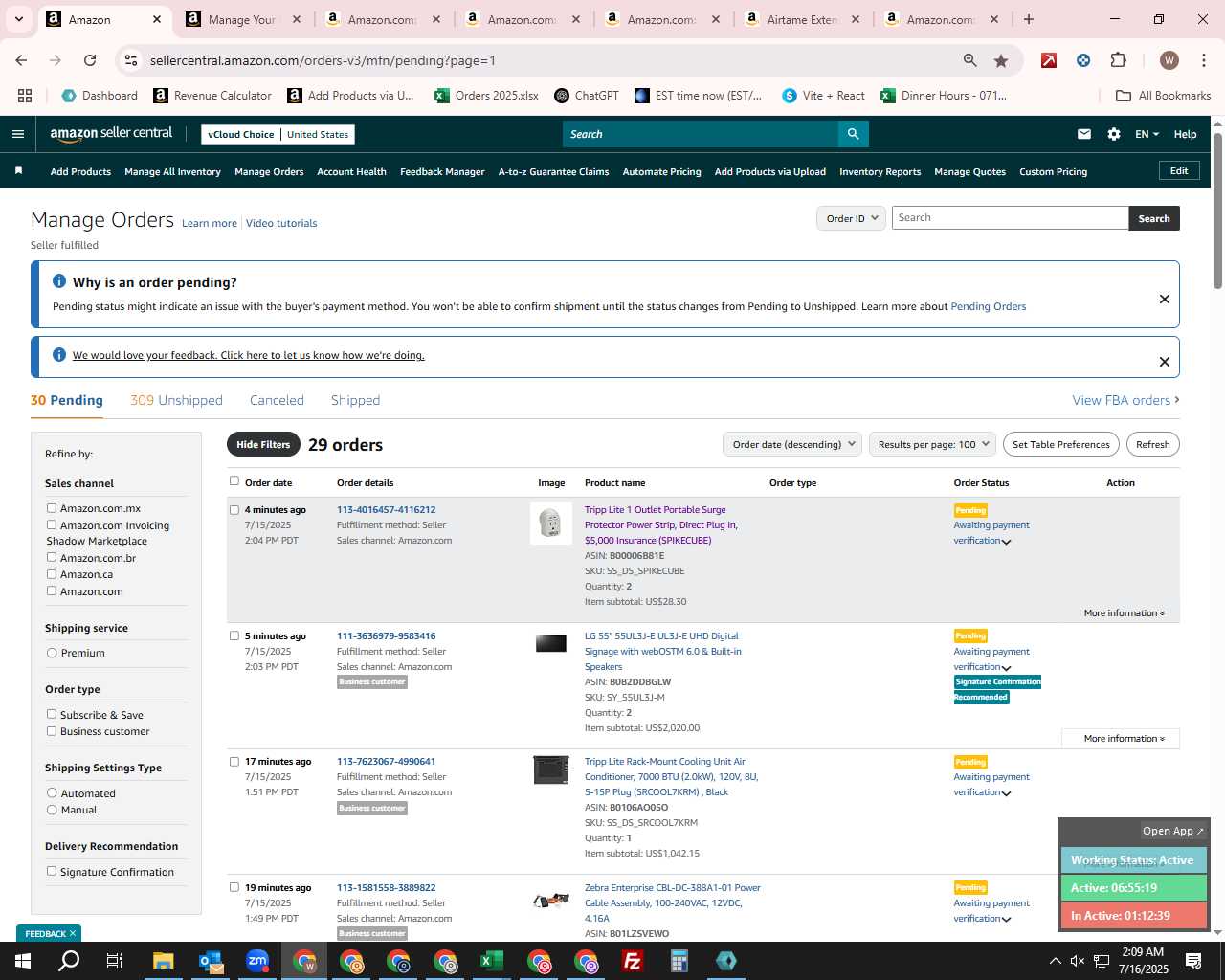Check the Amazon.ca filter
Viewport: 1225px width, 980px height.
tap(52, 574)
